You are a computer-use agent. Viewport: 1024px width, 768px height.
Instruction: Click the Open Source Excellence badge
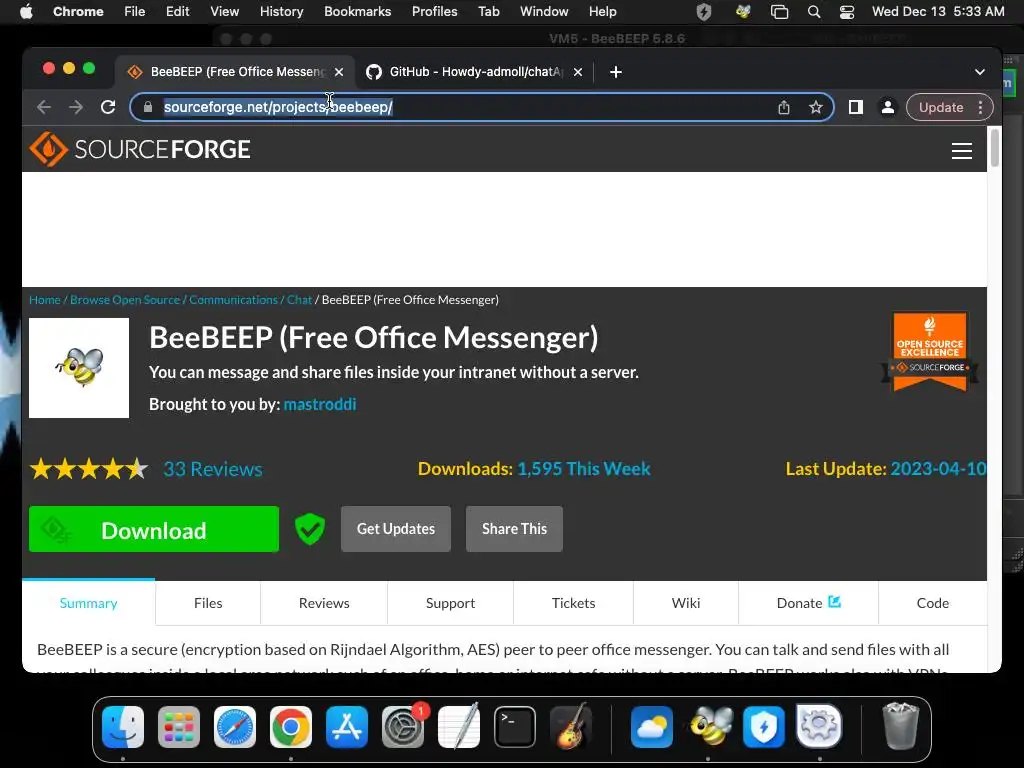(930, 351)
